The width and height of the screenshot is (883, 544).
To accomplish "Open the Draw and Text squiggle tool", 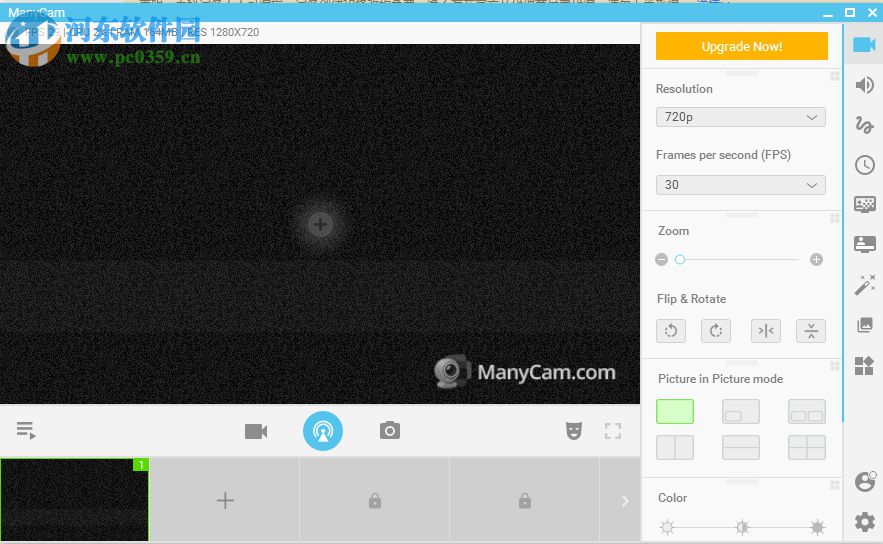I will [864, 124].
